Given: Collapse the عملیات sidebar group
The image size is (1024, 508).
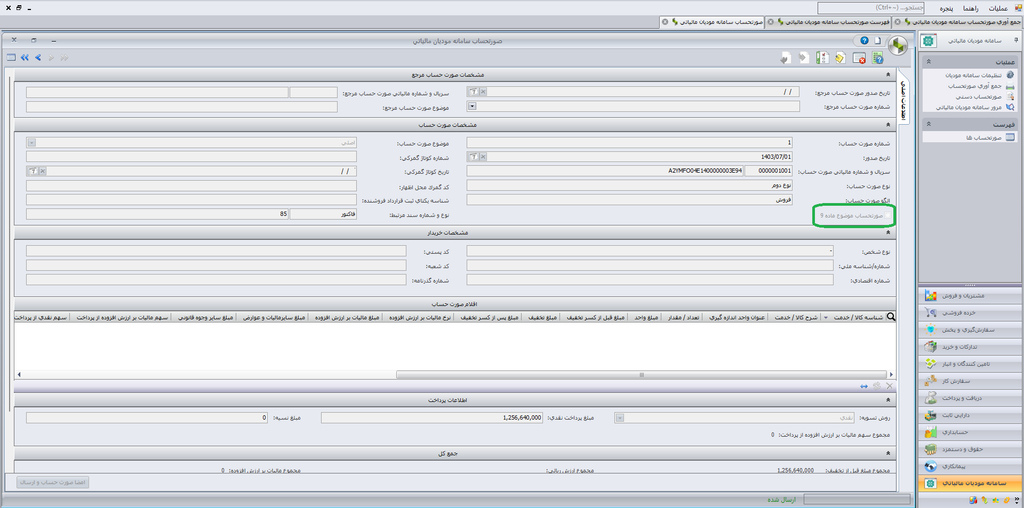Looking at the screenshot, I should [929, 61].
